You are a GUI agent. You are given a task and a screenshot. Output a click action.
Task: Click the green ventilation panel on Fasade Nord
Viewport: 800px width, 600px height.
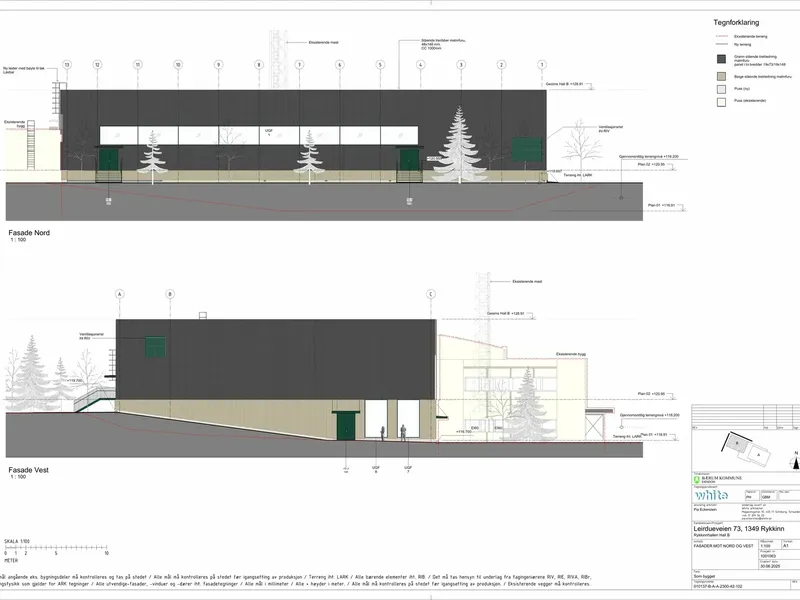point(527,149)
